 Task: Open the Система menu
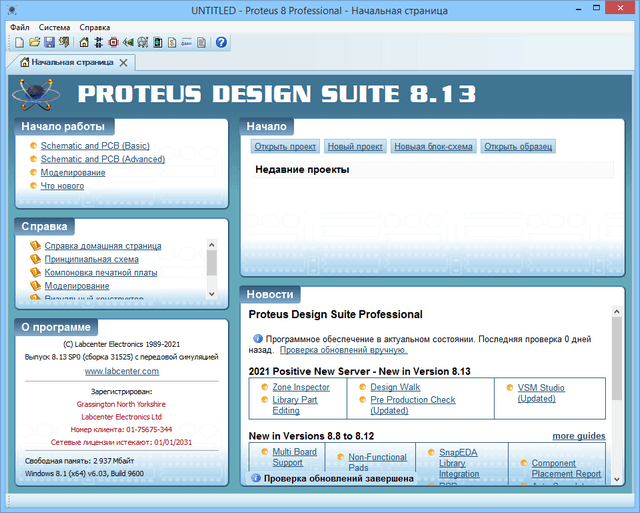coord(54,27)
